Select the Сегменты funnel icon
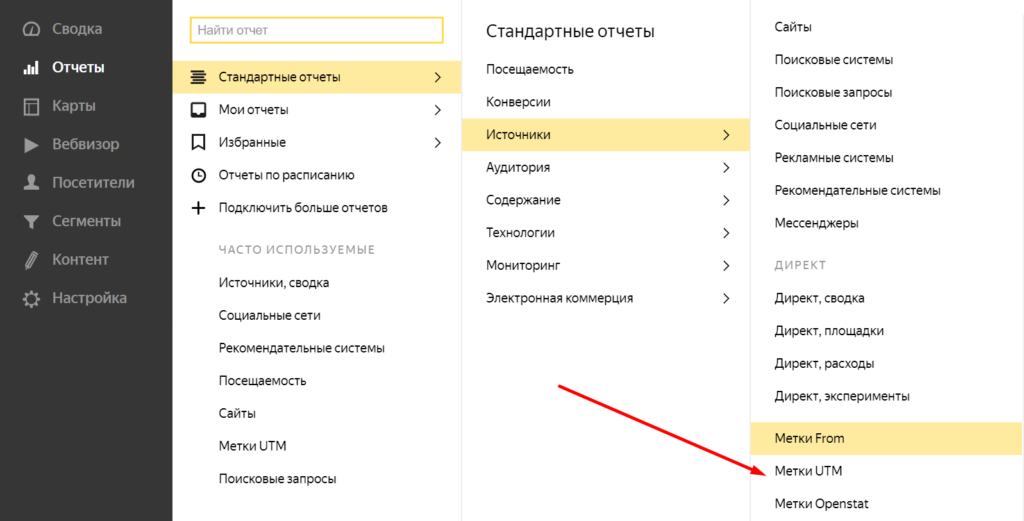This screenshot has width=1024, height=521. 31,221
